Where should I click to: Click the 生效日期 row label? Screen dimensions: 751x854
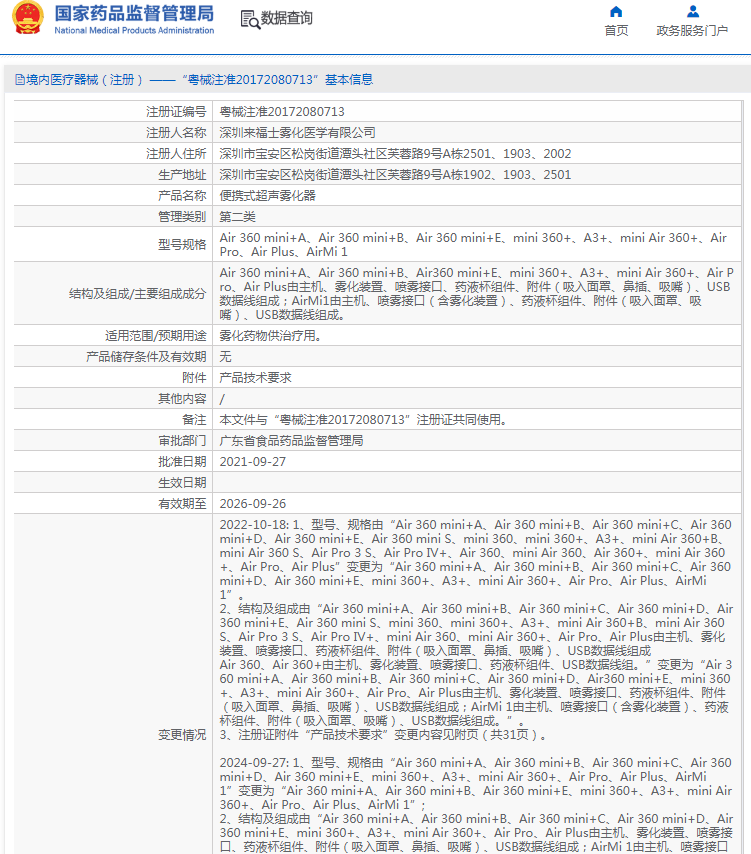pyautogui.click(x=182, y=483)
